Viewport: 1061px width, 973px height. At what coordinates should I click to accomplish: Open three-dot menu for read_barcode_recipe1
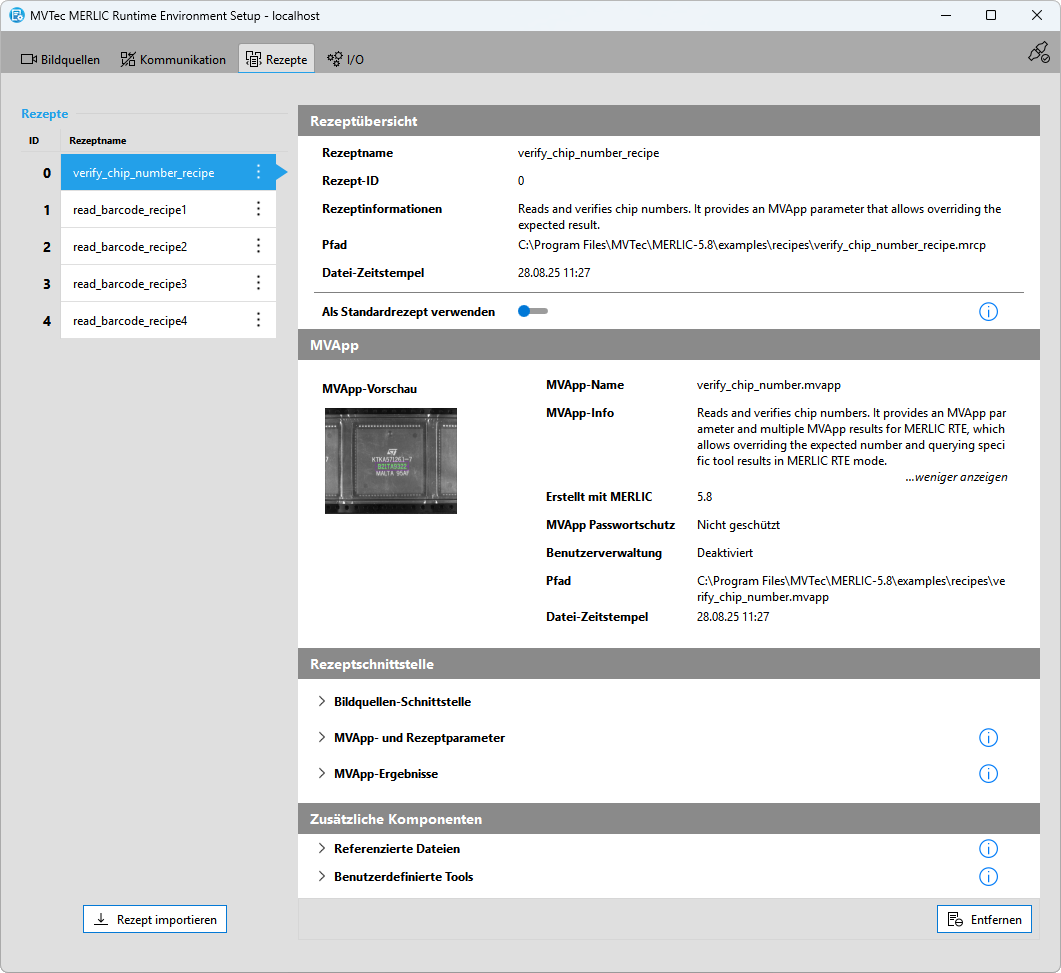click(x=258, y=209)
